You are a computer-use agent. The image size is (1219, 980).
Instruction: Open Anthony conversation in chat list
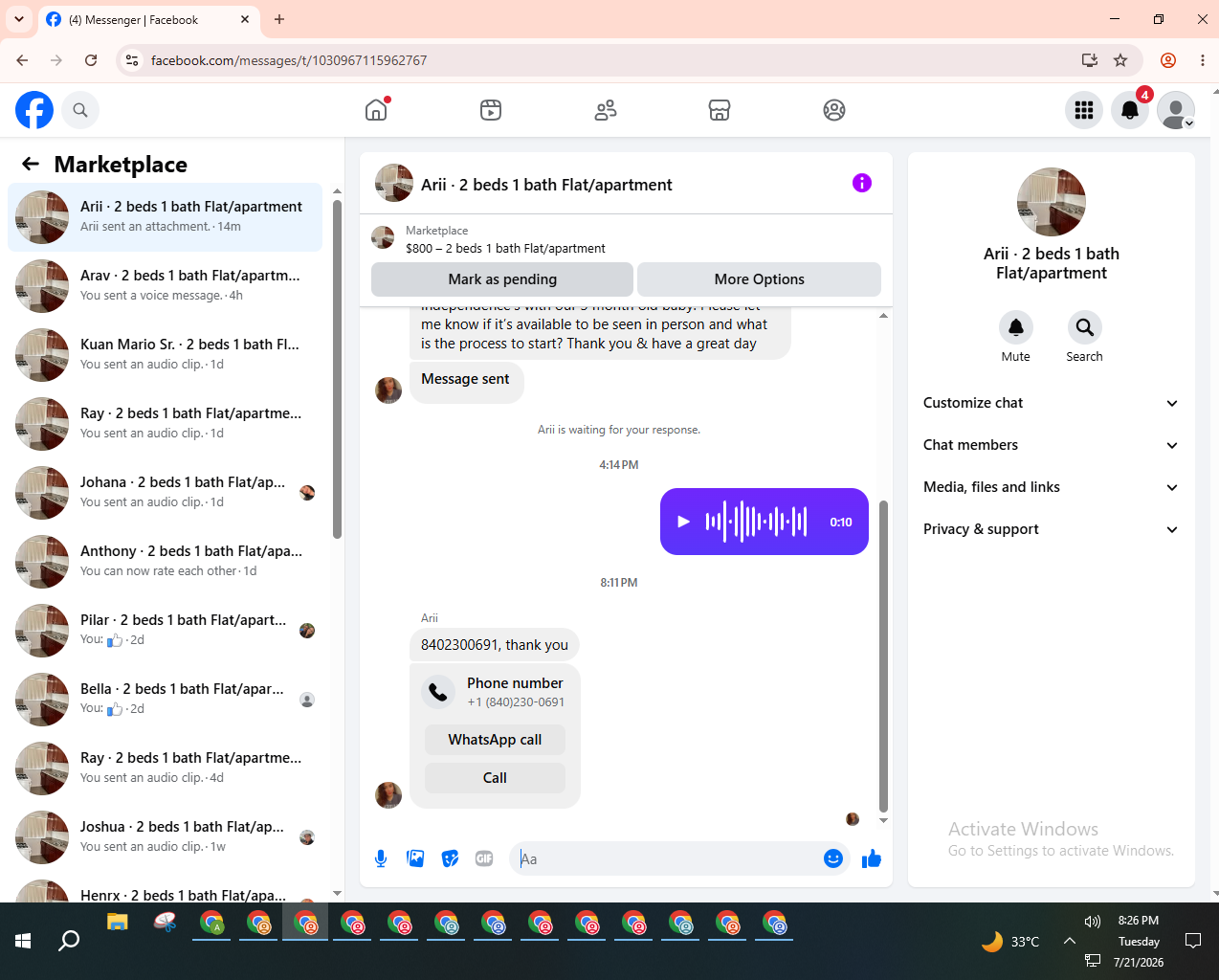[x=165, y=562]
